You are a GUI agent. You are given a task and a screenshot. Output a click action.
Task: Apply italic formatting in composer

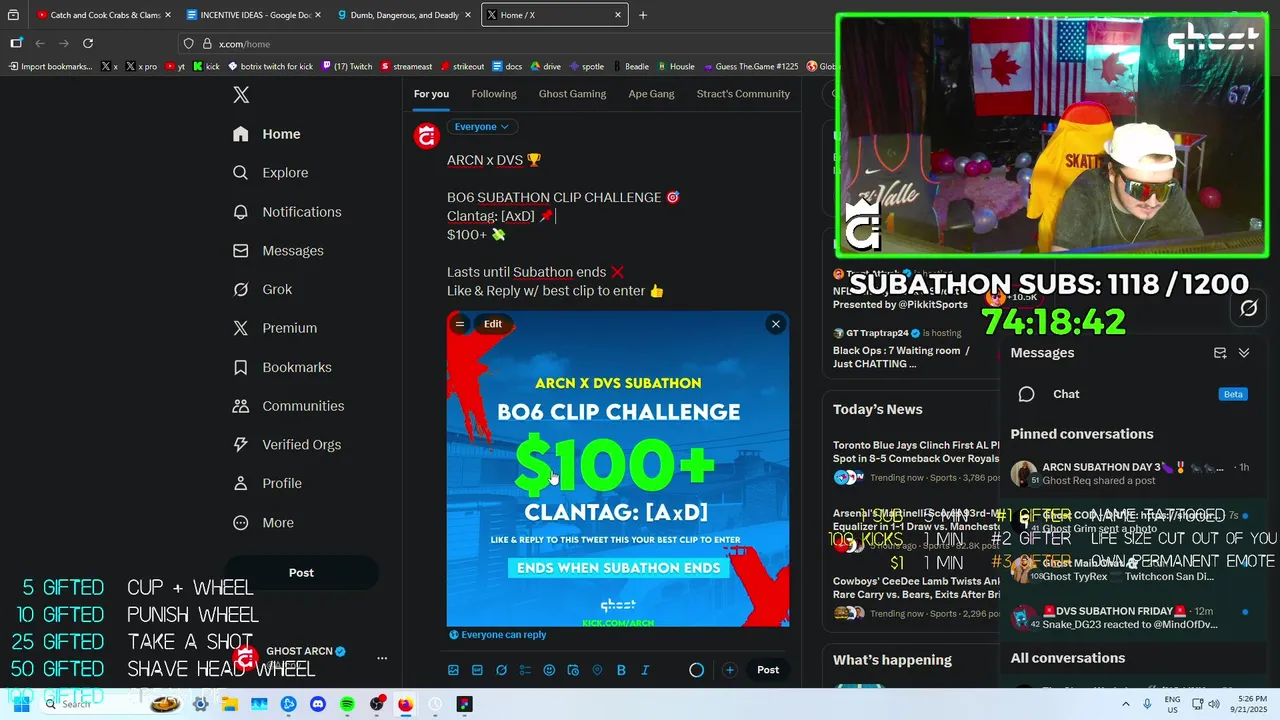point(645,670)
